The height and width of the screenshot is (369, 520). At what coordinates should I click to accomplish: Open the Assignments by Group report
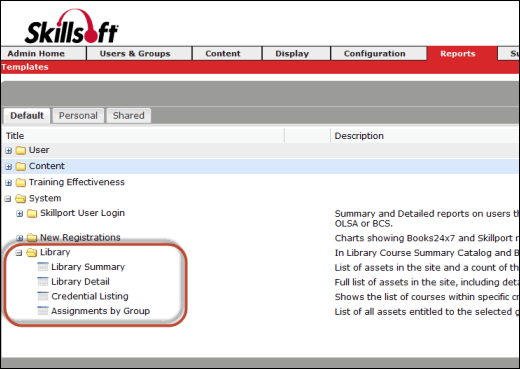(100, 311)
